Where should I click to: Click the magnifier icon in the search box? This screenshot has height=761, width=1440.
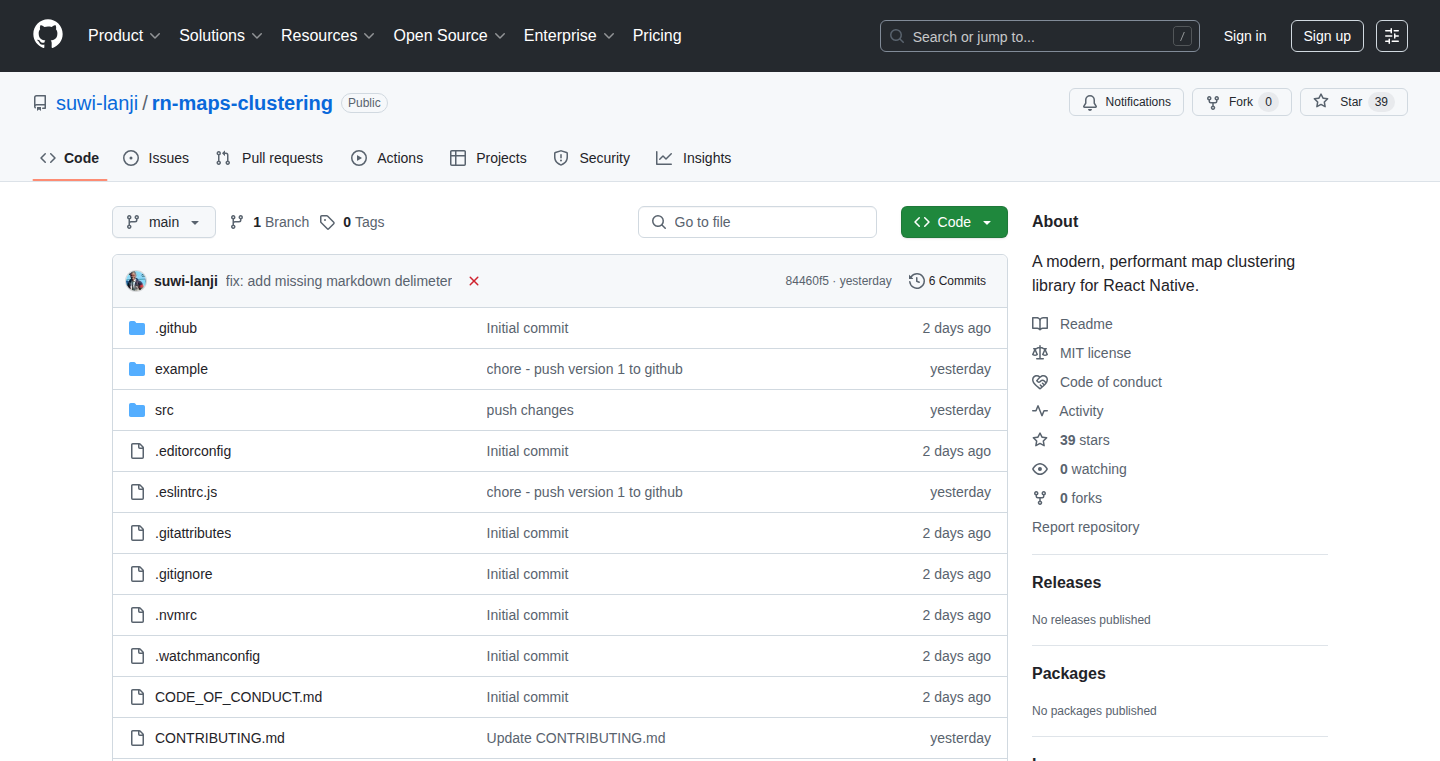(897, 36)
